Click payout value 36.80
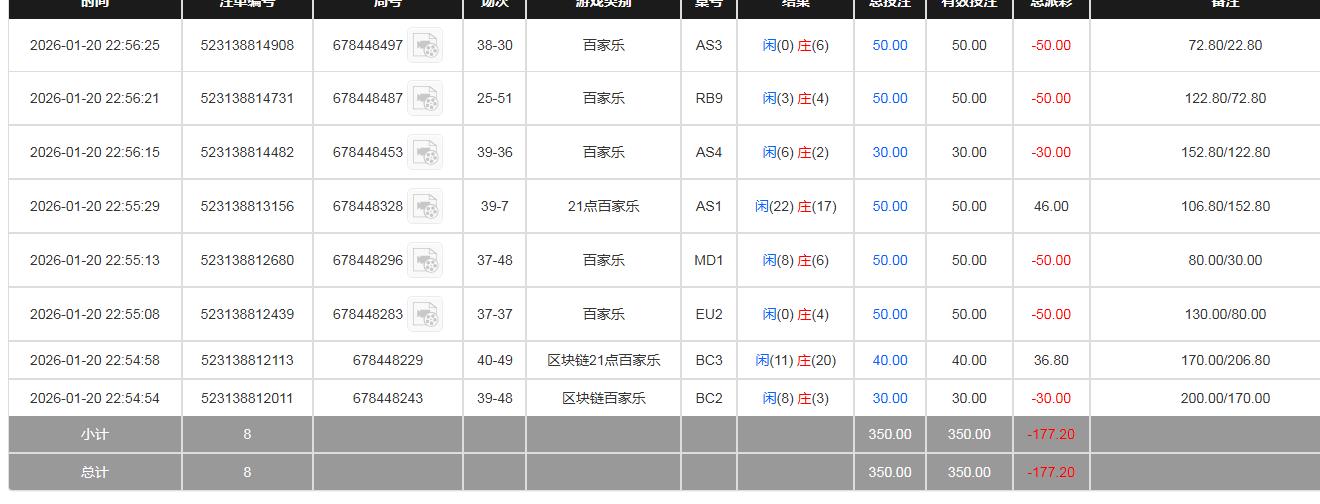Screen dimensions: 1320x504 click(x=1051, y=360)
